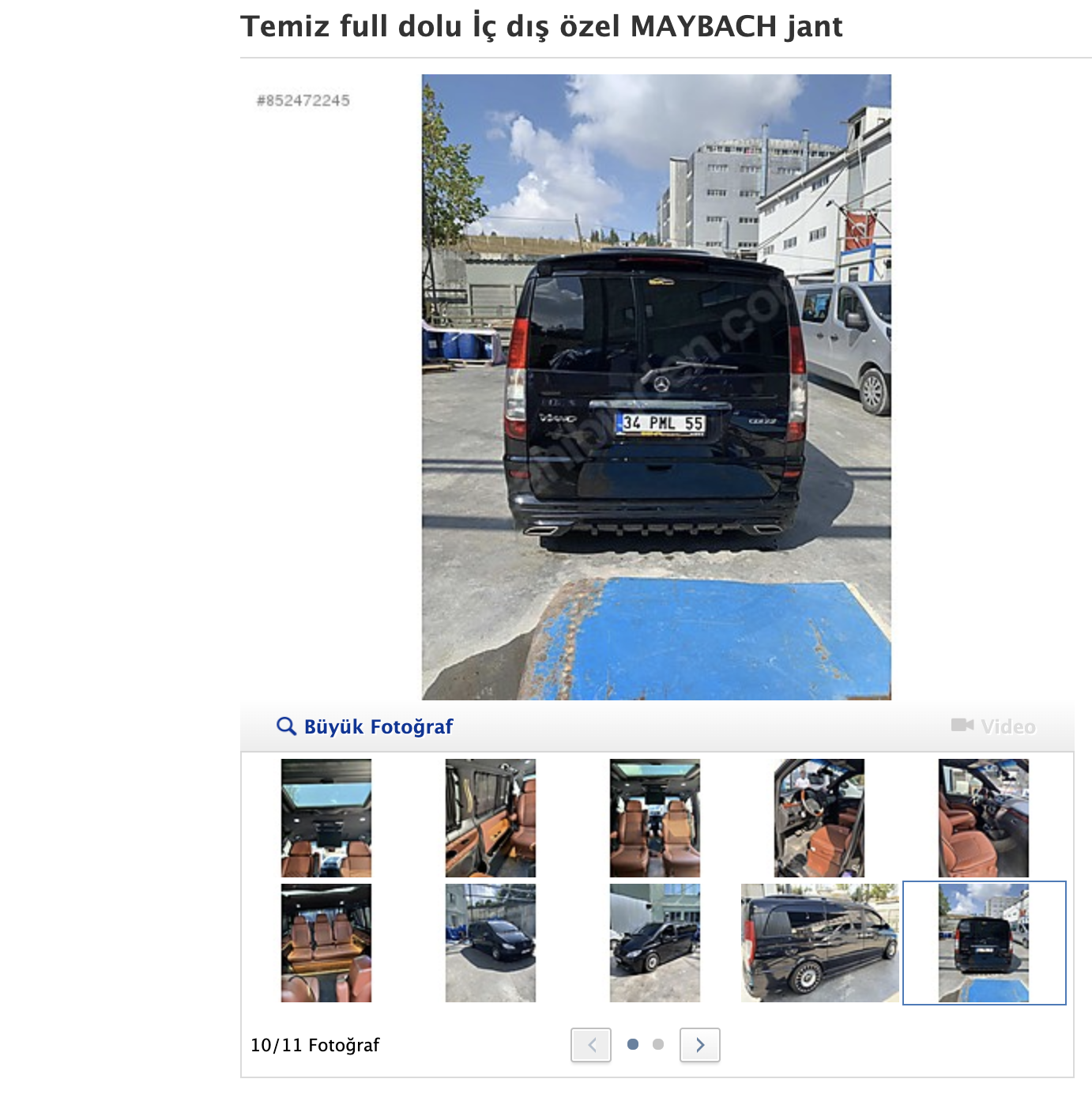1092x1094 pixels.
Task: Open the rear bench seats thumbnail
Action: pos(326,943)
